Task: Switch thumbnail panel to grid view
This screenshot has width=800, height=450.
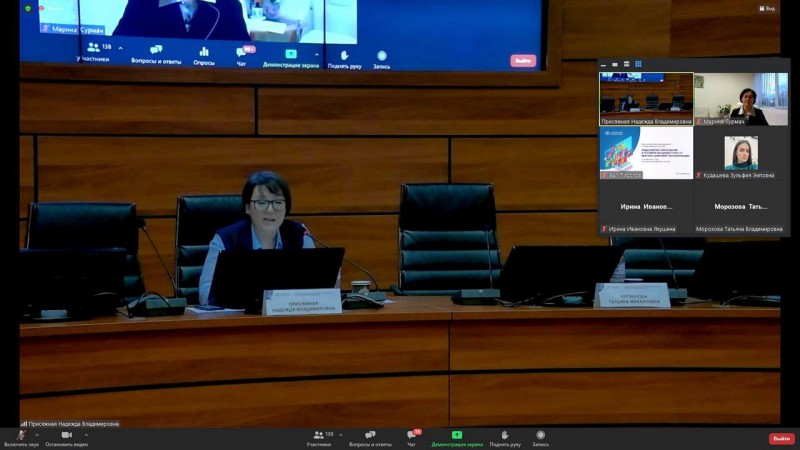Action: point(638,64)
